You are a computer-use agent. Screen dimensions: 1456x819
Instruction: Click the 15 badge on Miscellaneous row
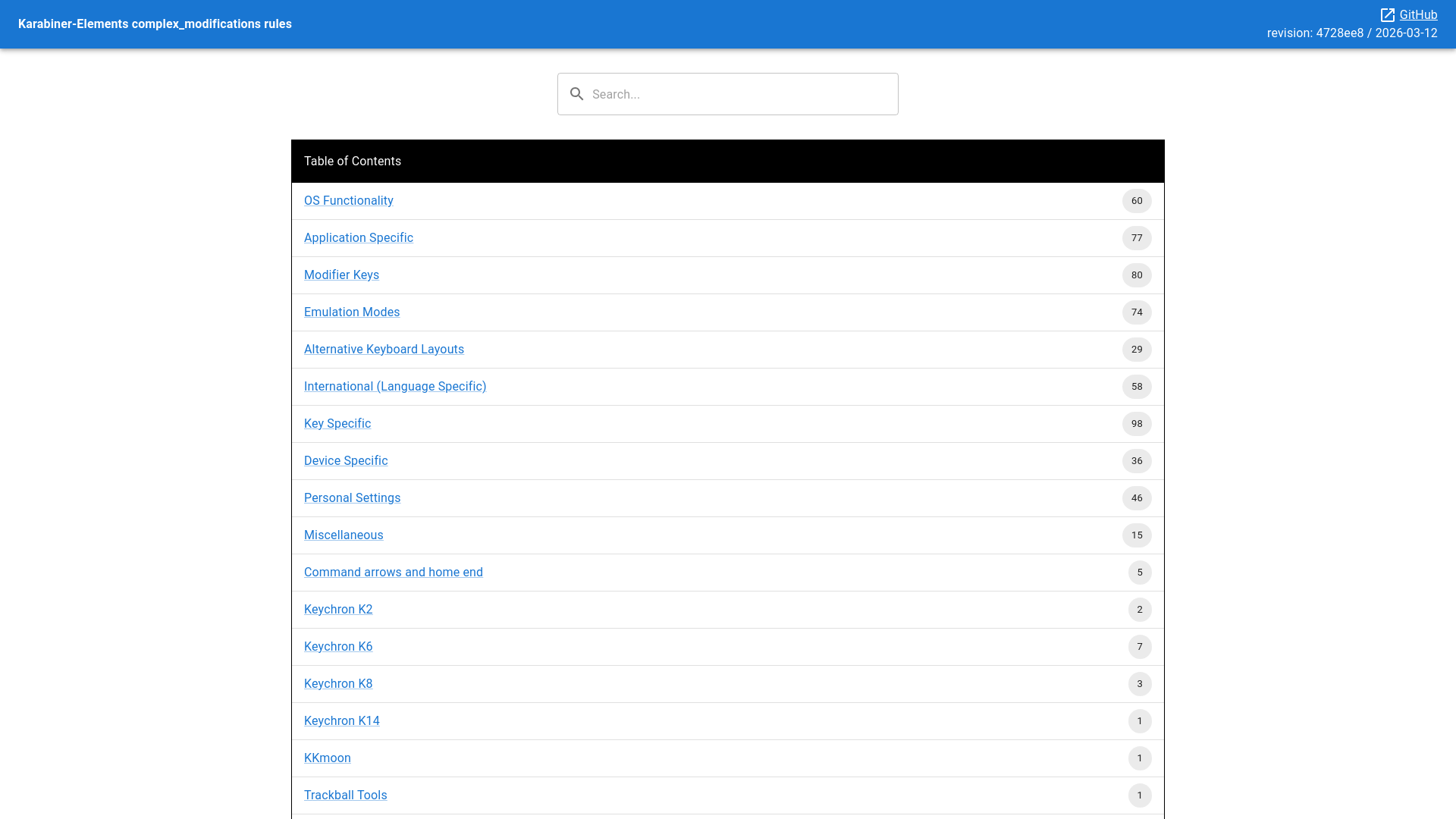pyautogui.click(x=1137, y=535)
